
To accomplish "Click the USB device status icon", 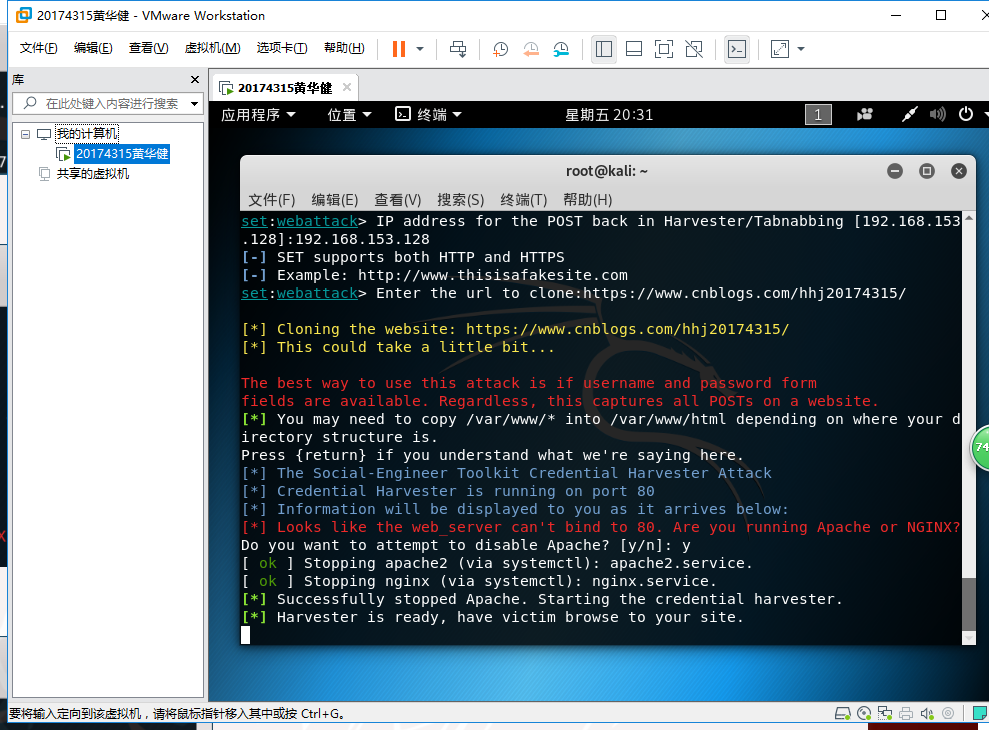I will tap(947, 714).
